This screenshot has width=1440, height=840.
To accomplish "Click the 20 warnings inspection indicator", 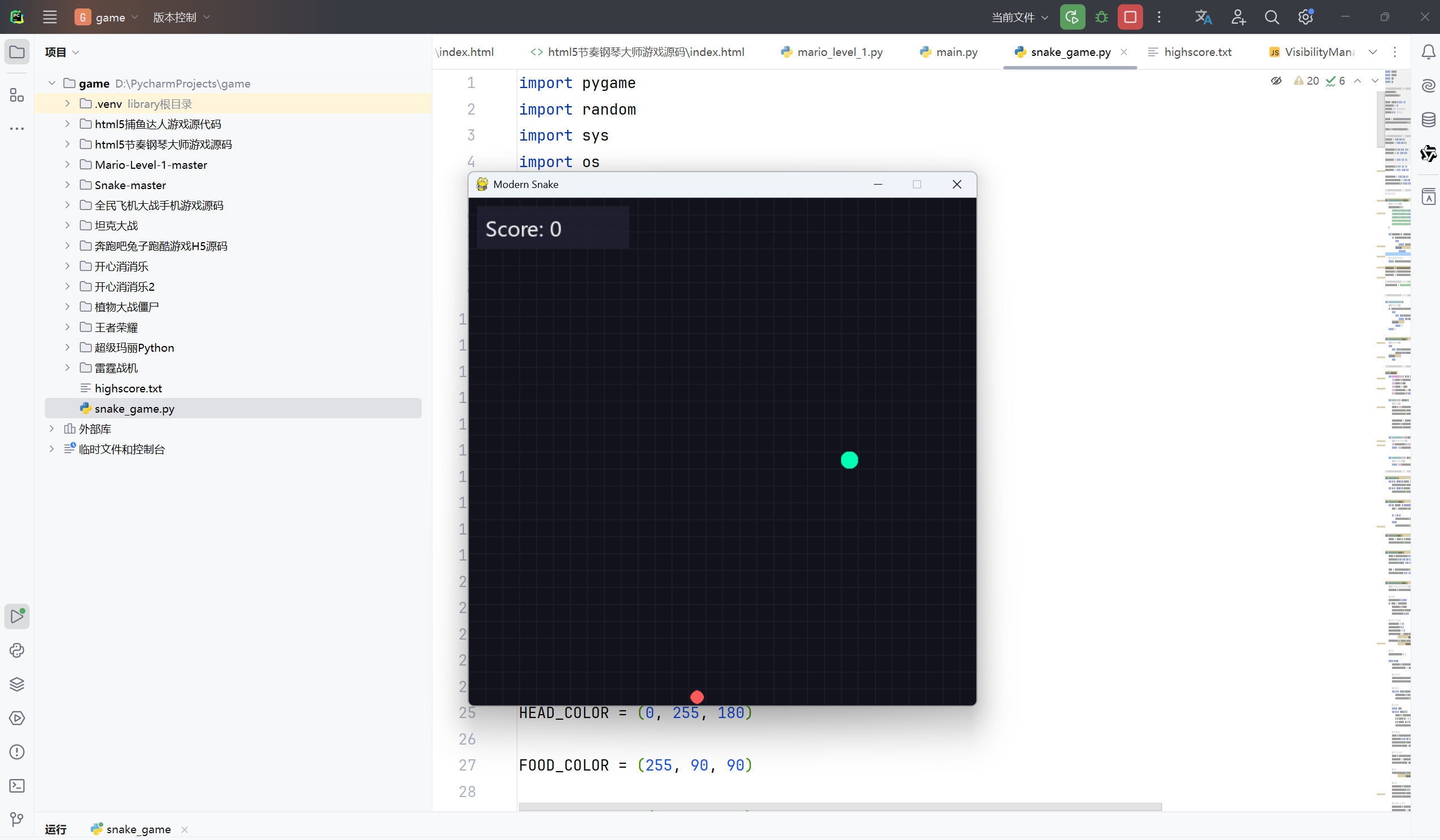I will click(x=1307, y=81).
